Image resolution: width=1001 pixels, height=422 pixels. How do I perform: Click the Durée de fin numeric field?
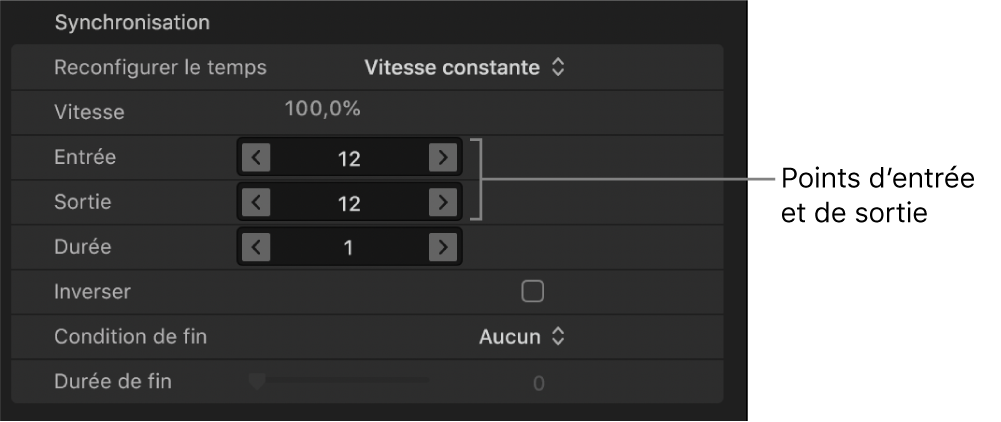537,383
